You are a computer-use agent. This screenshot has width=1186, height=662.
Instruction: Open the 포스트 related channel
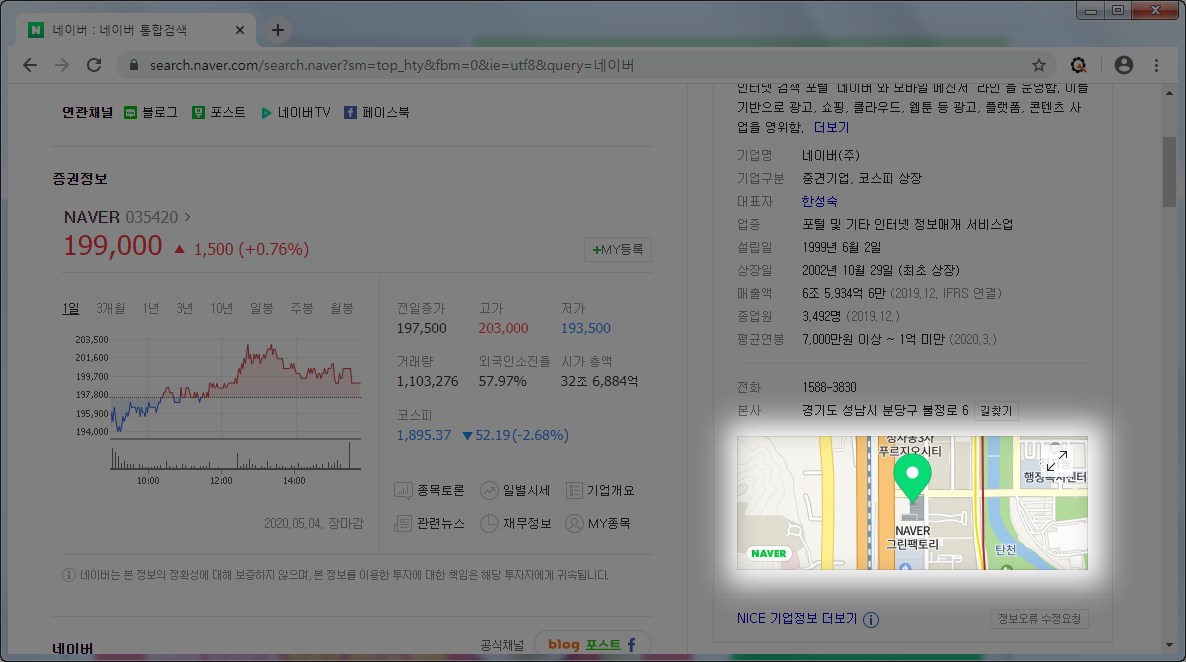pos(219,112)
